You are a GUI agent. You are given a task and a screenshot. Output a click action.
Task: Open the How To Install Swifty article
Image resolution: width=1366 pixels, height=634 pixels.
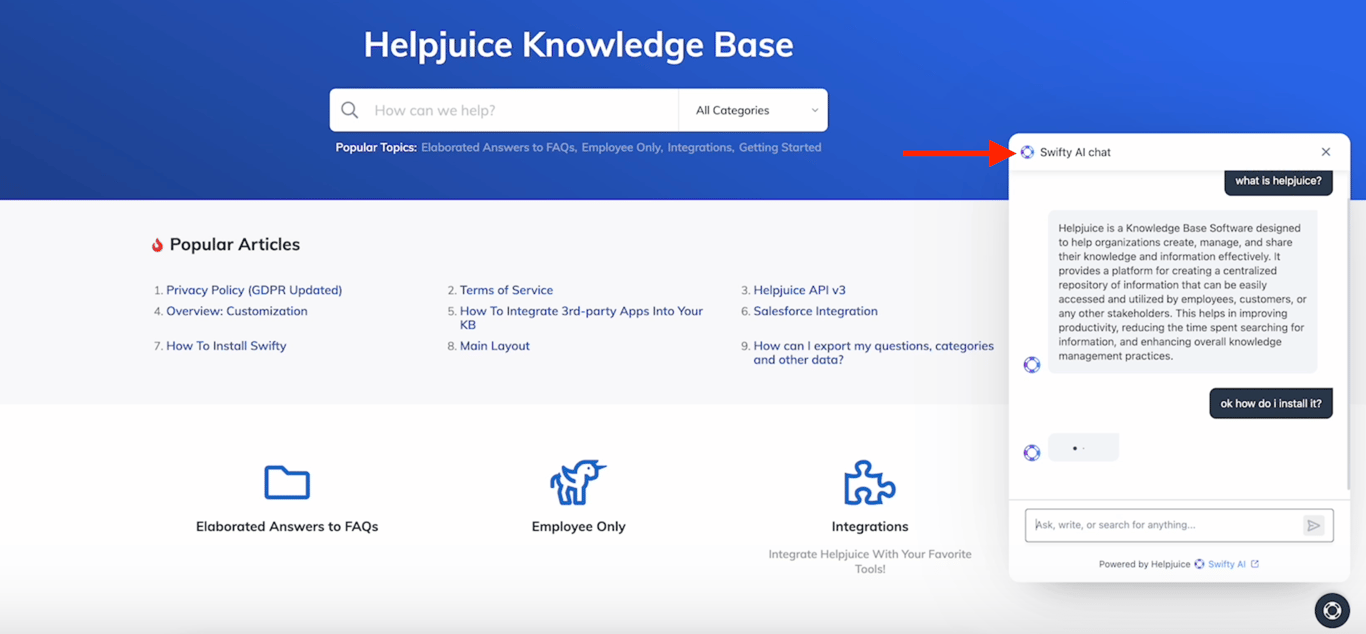[x=226, y=346]
